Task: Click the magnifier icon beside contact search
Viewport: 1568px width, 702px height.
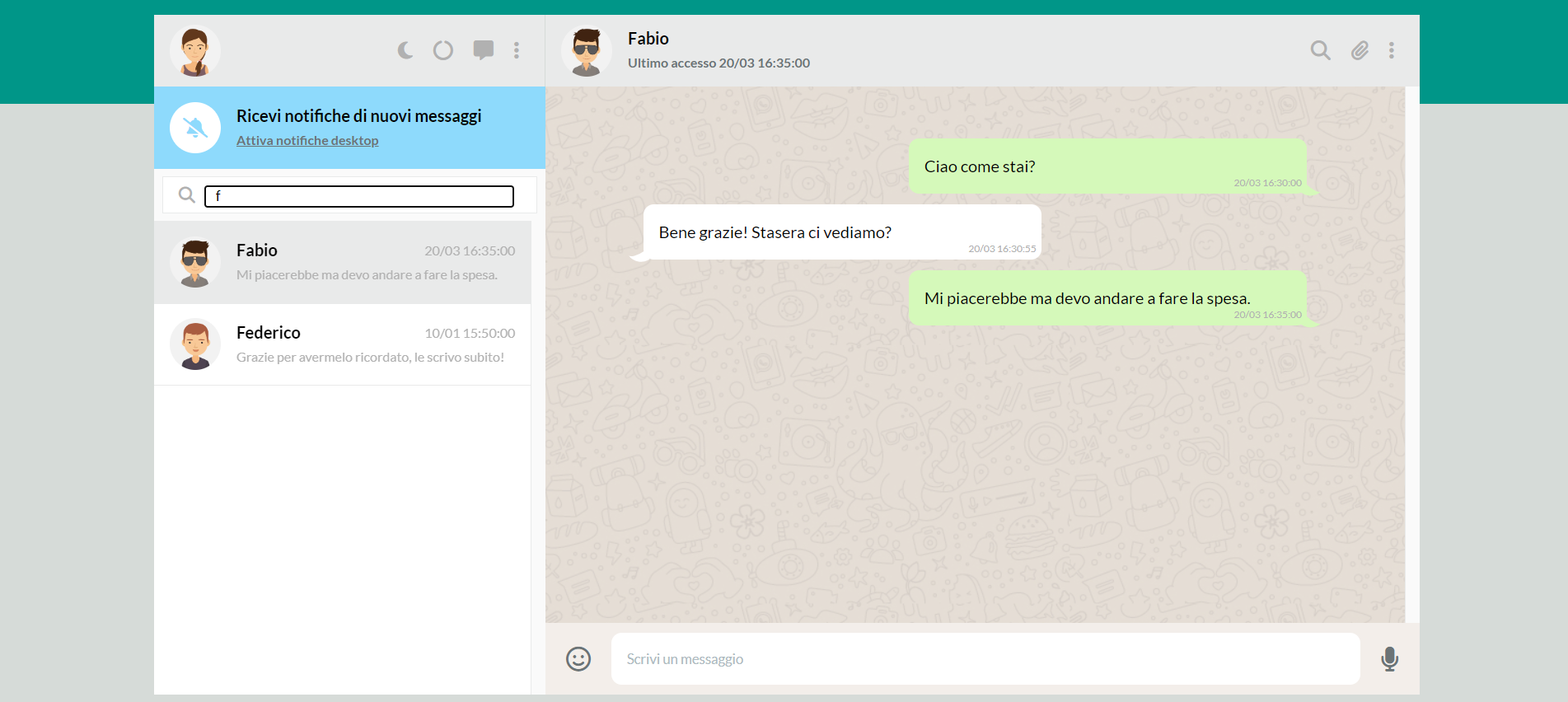Action: click(187, 195)
